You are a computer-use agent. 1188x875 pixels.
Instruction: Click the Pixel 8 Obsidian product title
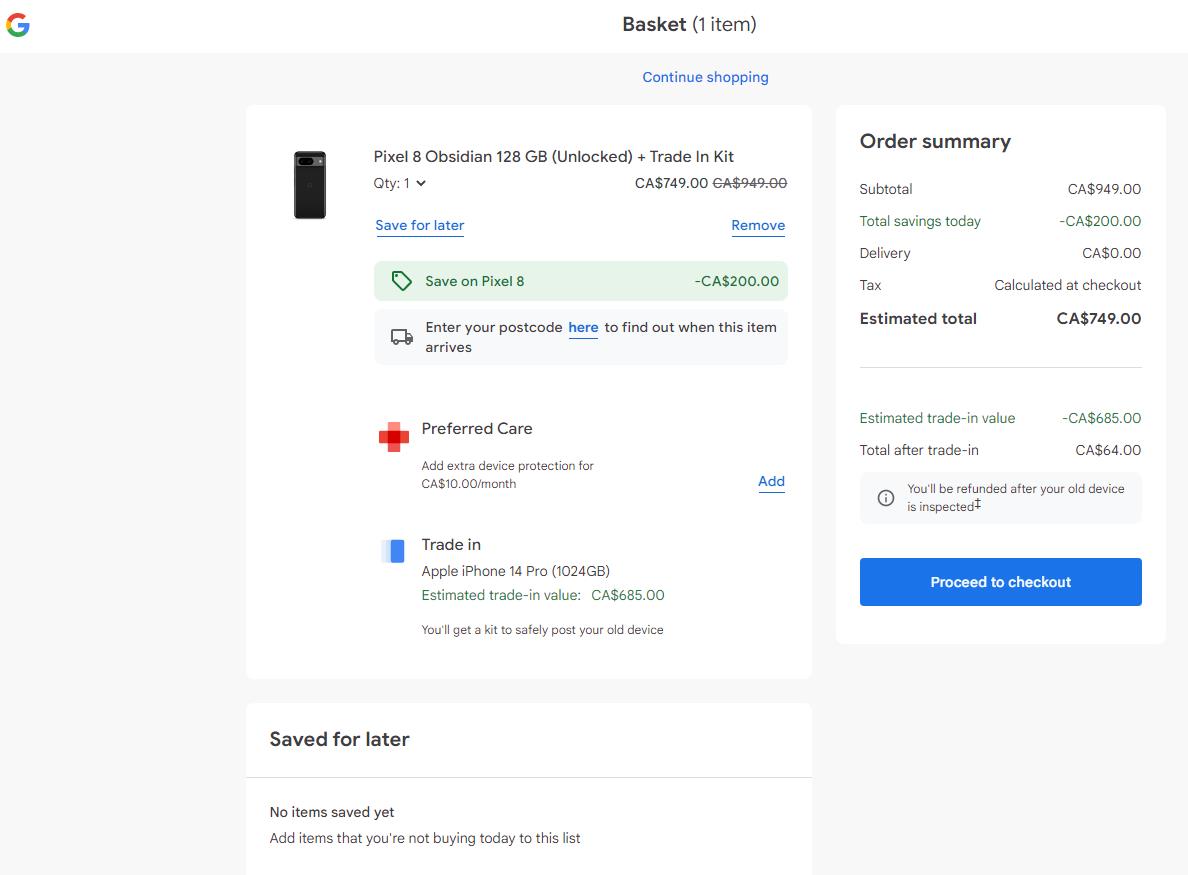[x=554, y=156]
